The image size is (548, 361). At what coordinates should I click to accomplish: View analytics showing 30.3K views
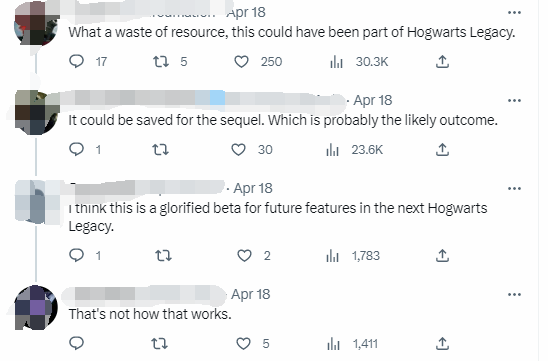359,62
